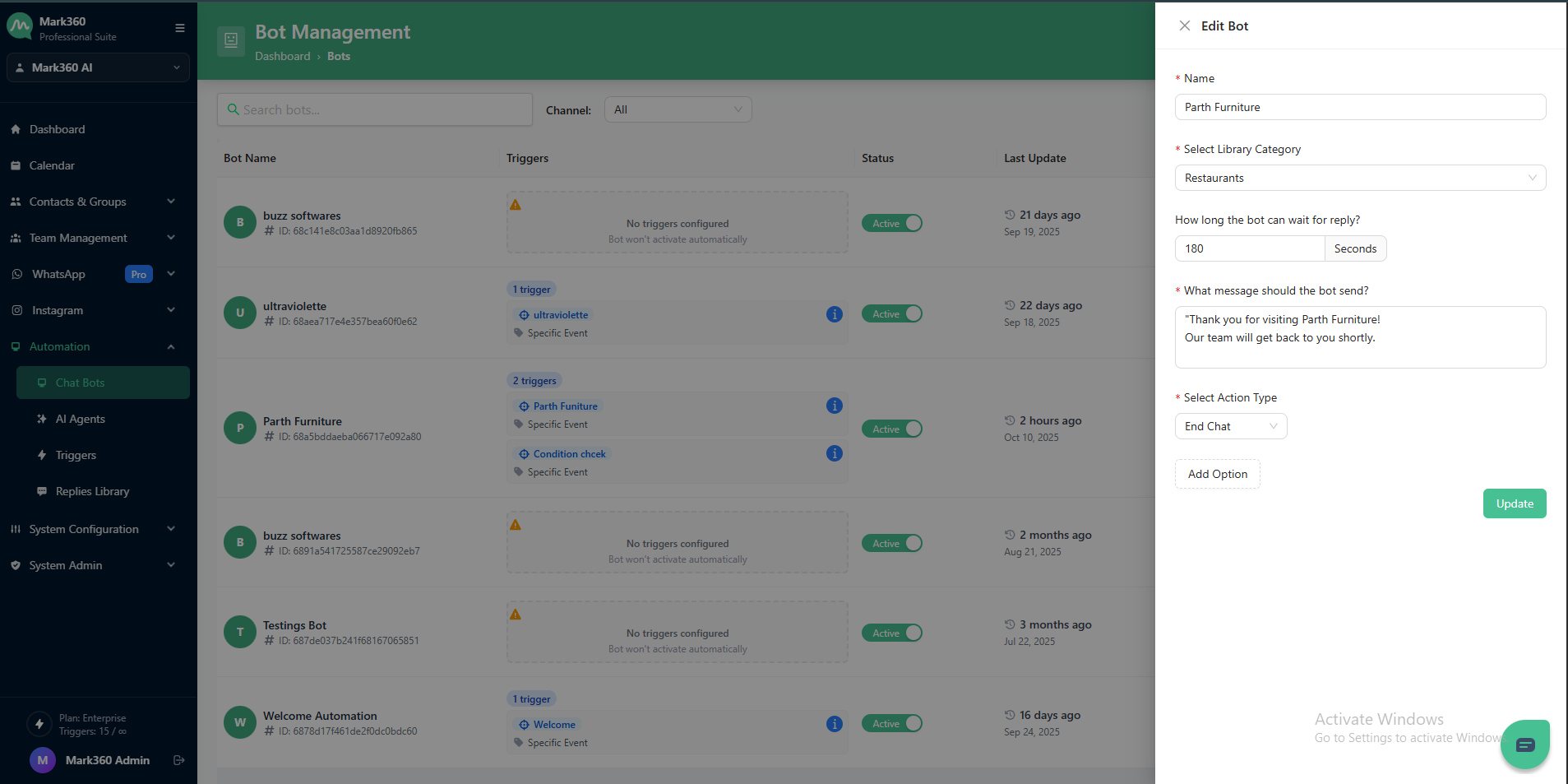
Task: Click the hamburger menu icon in sidebar
Action: click(x=179, y=28)
